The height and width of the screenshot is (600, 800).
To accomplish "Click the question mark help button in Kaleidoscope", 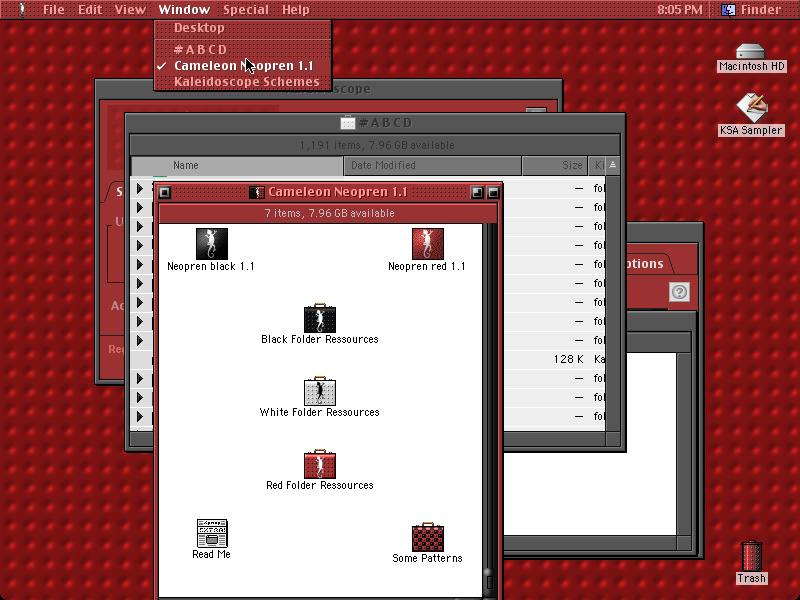I will tap(679, 292).
